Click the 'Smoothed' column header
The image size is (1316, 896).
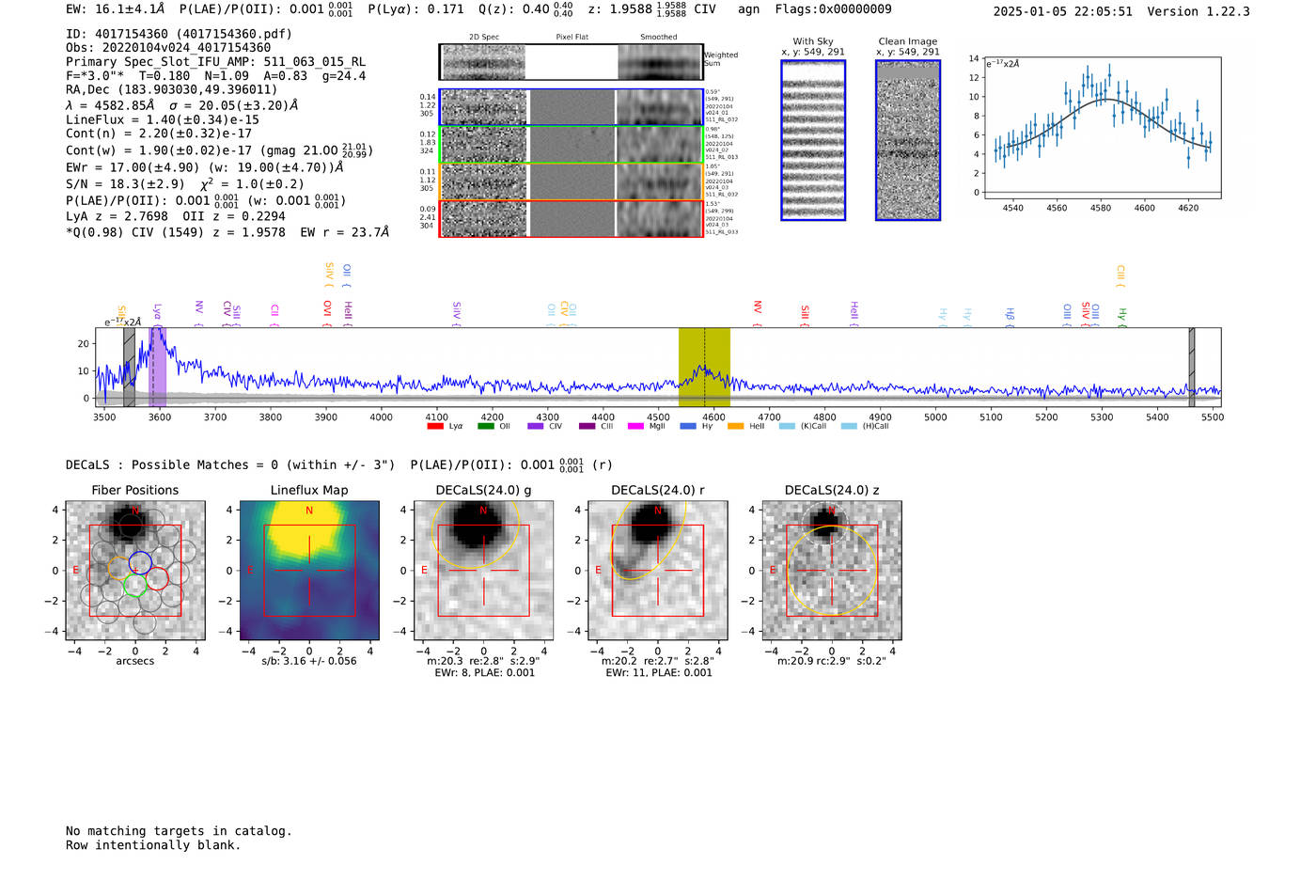(x=659, y=38)
